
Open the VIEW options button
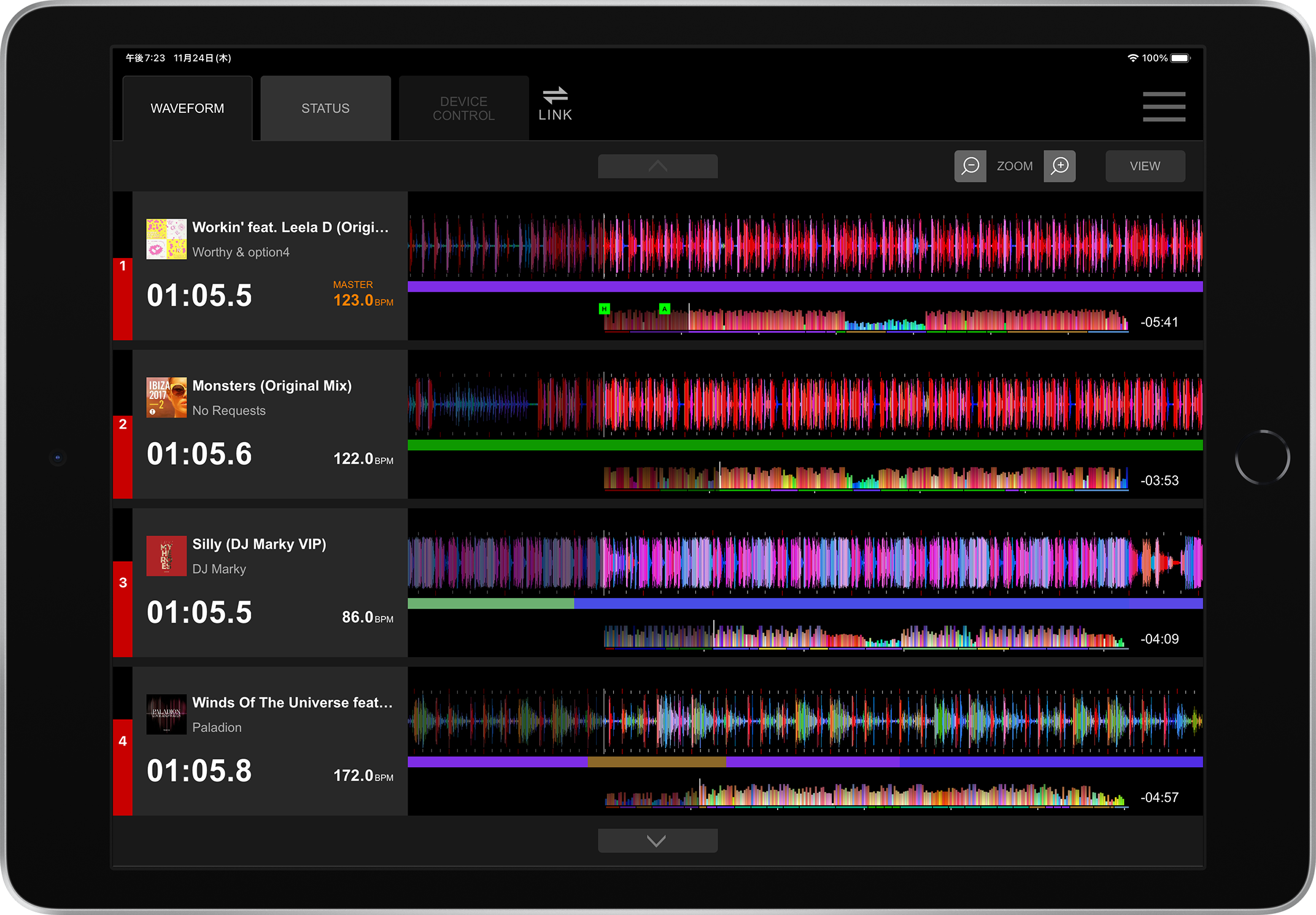(1145, 166)
